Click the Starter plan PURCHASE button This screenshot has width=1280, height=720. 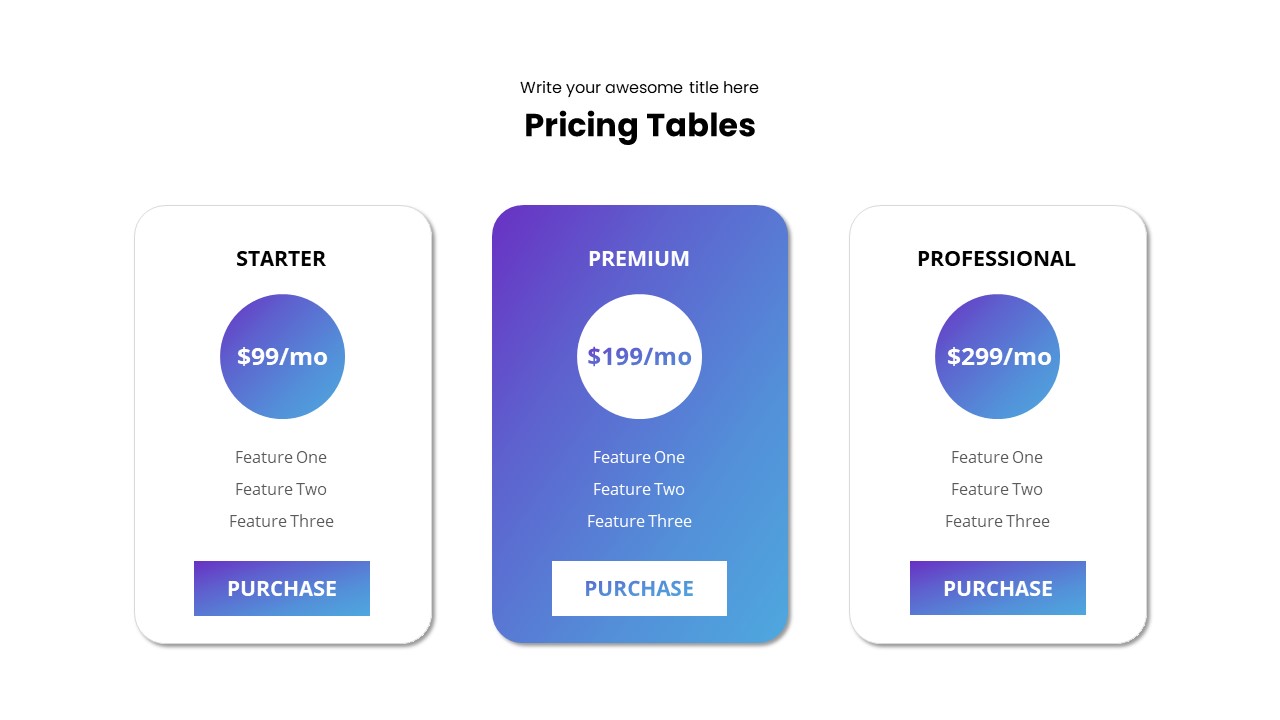281,588
